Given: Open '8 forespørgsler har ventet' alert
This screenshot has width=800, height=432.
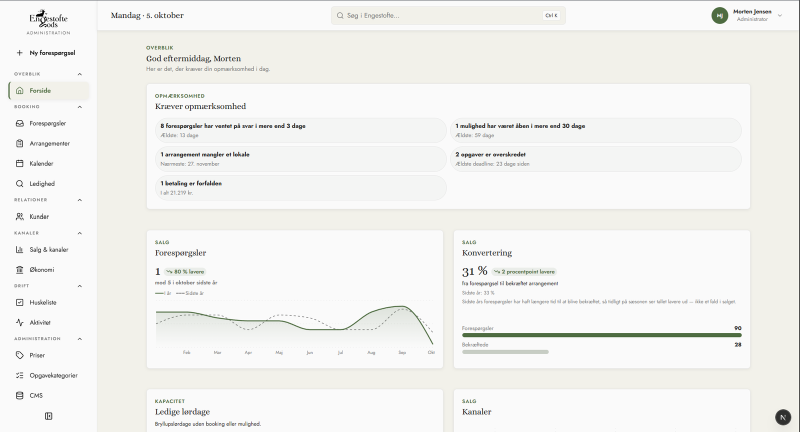Looking at the screenshot, I should tap(301, 130).
